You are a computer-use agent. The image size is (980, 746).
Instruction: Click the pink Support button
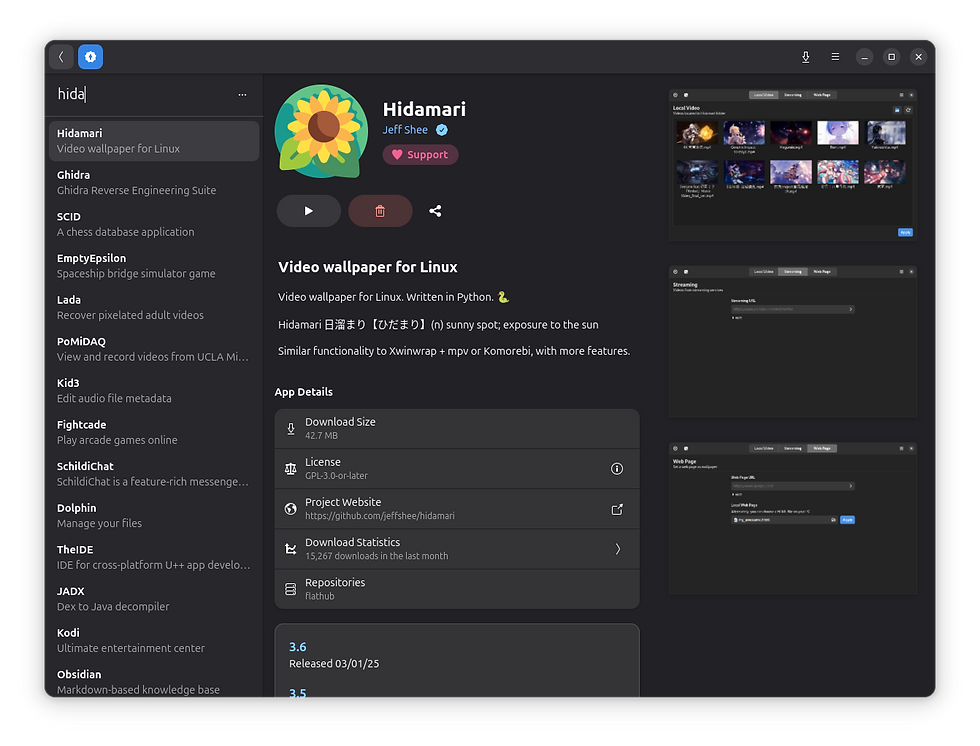click(x=421, y=154)
